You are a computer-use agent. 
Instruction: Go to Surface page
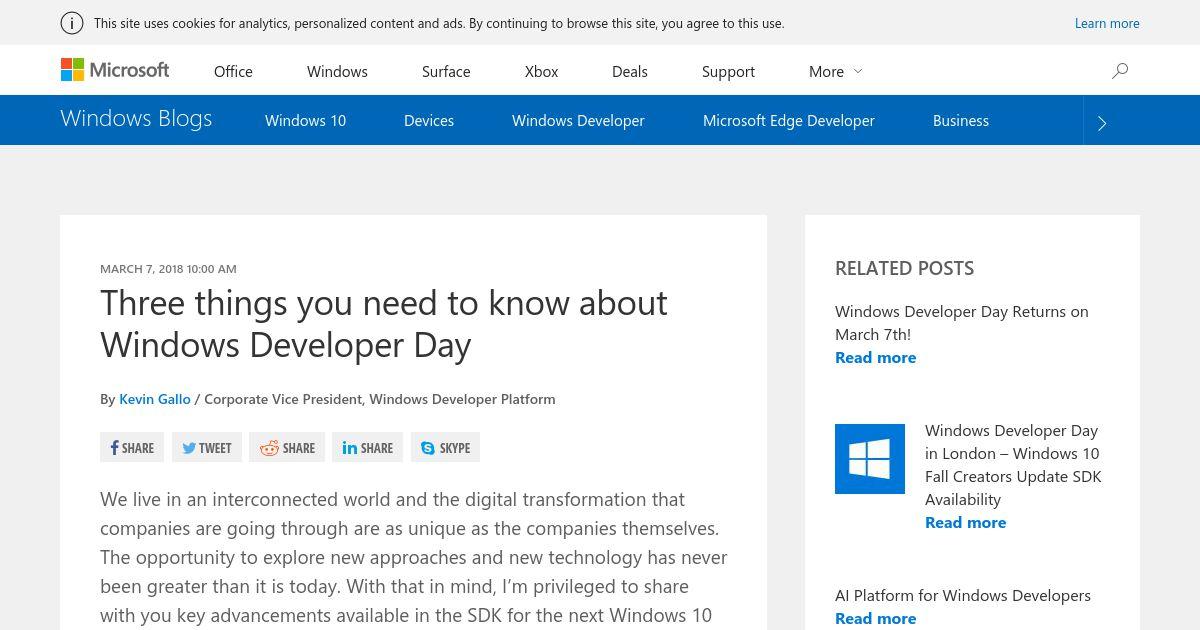point(446,71)
